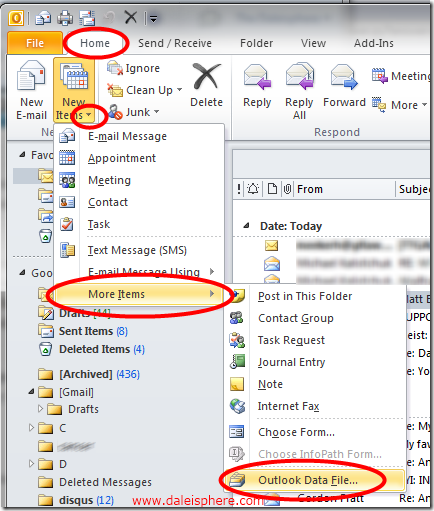Select Ignore conversation icon

[115, 68]
